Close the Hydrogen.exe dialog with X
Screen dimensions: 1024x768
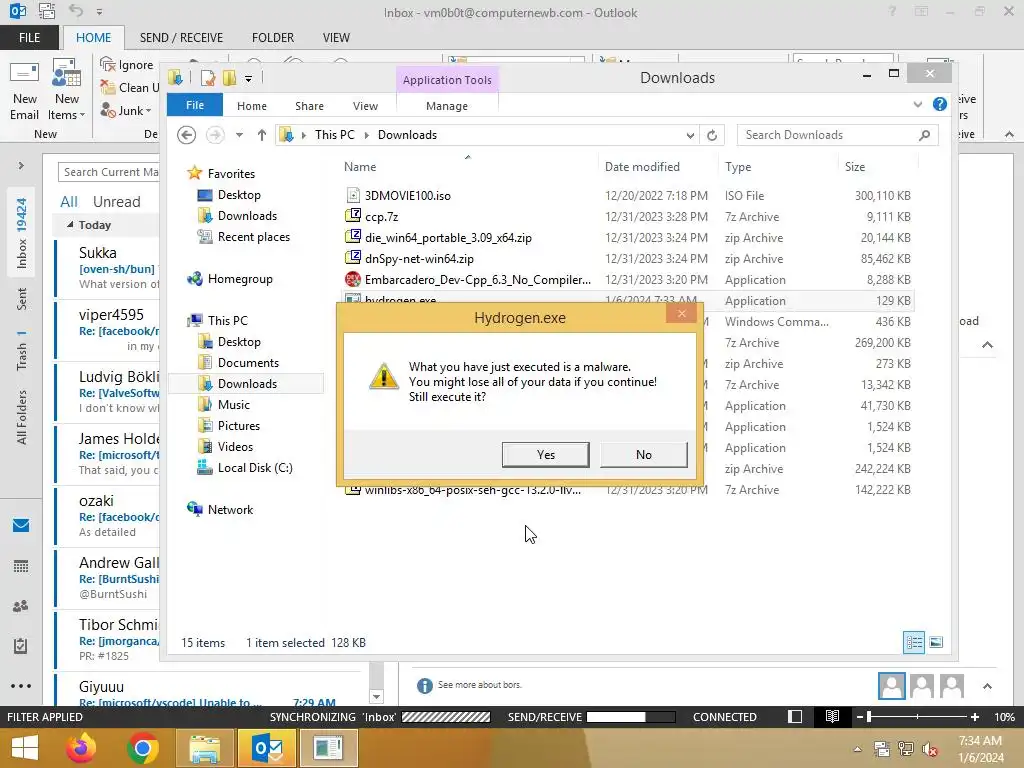click(682, 313)
